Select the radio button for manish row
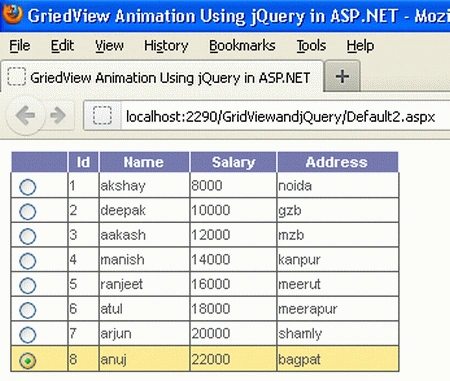This screenshot has height=381, width=450. pos(27,261)
